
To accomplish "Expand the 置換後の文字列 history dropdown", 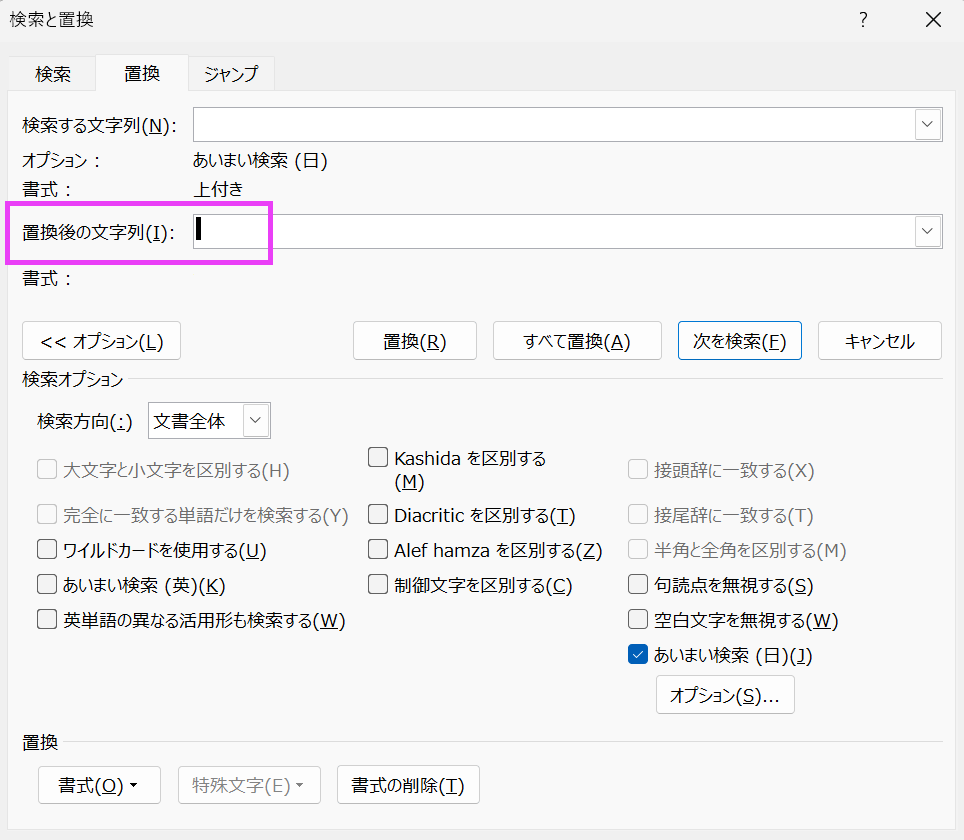I will tap(928, 231).
